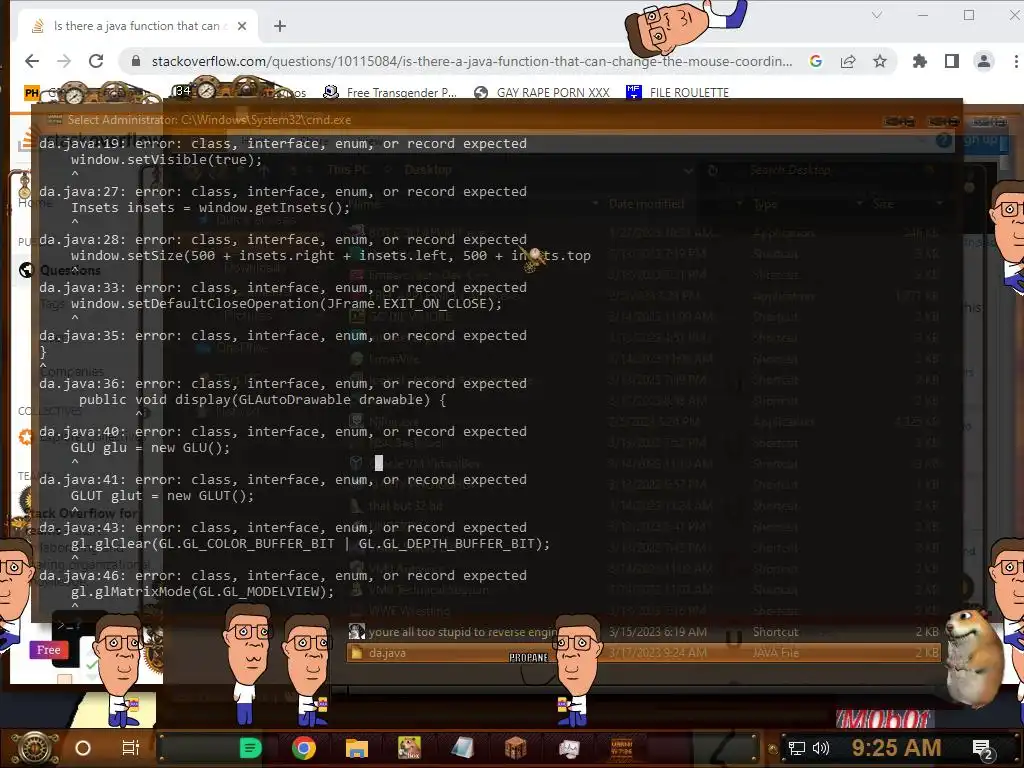Open Chrome profile avatar menu
The height and width of the screenshot is (768, 1024).
[x=984, y=61]
